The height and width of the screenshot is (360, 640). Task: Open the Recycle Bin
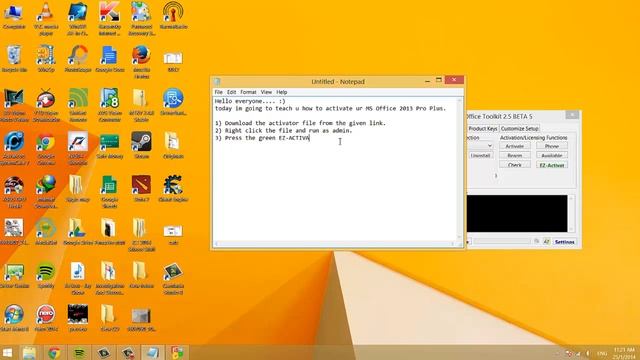click(14, 59)
